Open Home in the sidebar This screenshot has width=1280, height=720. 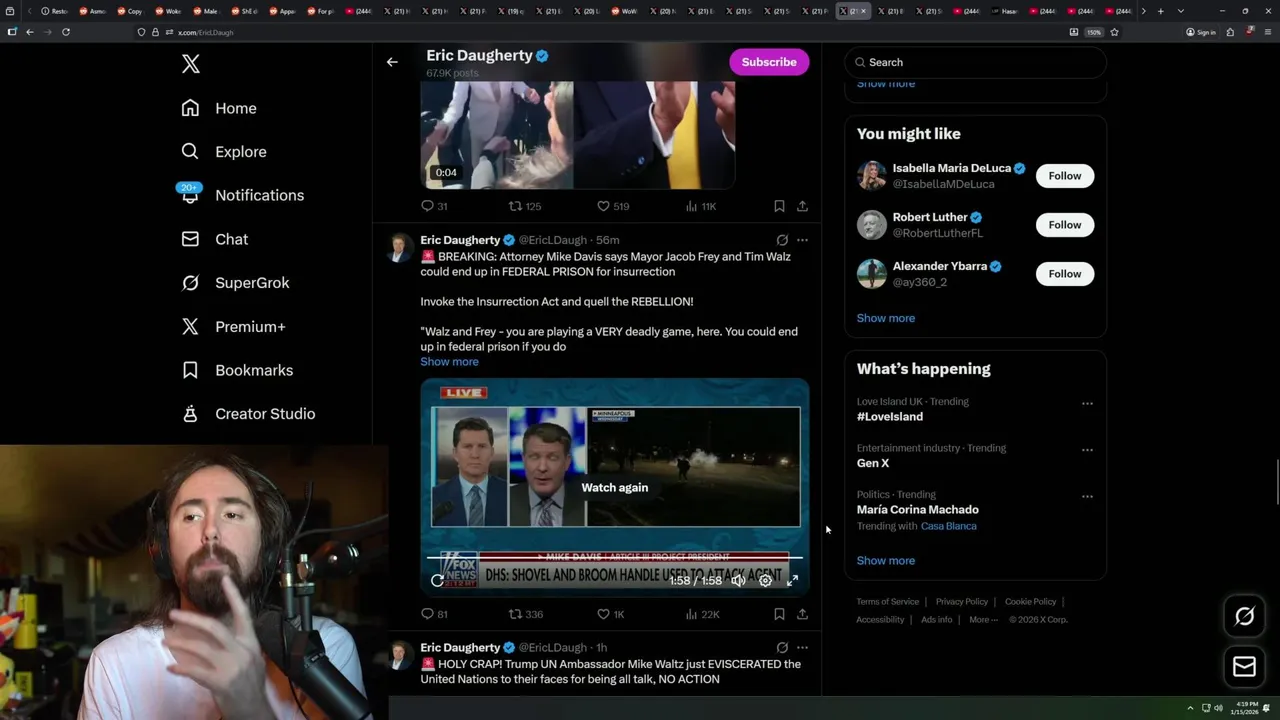219,108
